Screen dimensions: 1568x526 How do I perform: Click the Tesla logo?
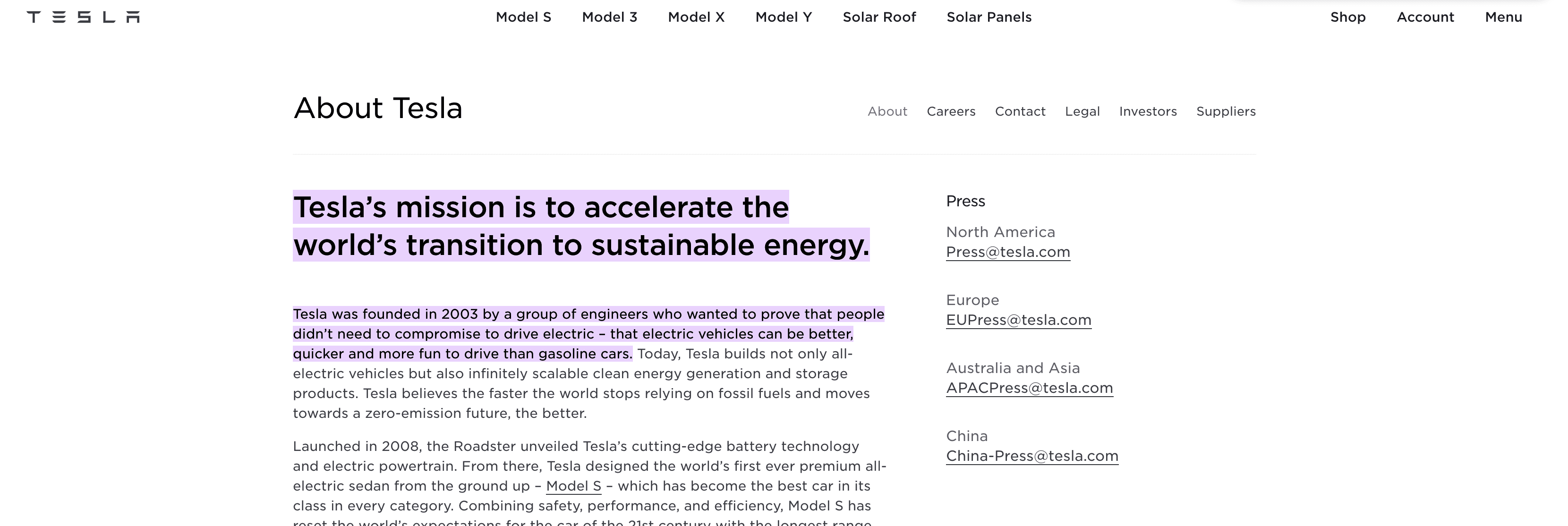click(84, 17)
